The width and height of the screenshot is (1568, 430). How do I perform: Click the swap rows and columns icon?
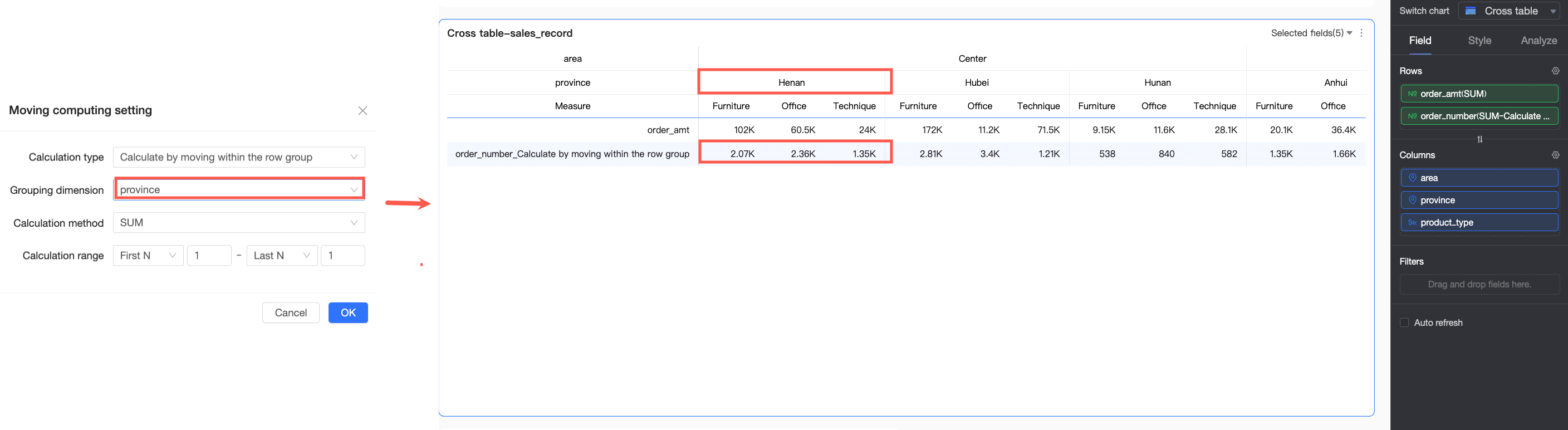1479,139
